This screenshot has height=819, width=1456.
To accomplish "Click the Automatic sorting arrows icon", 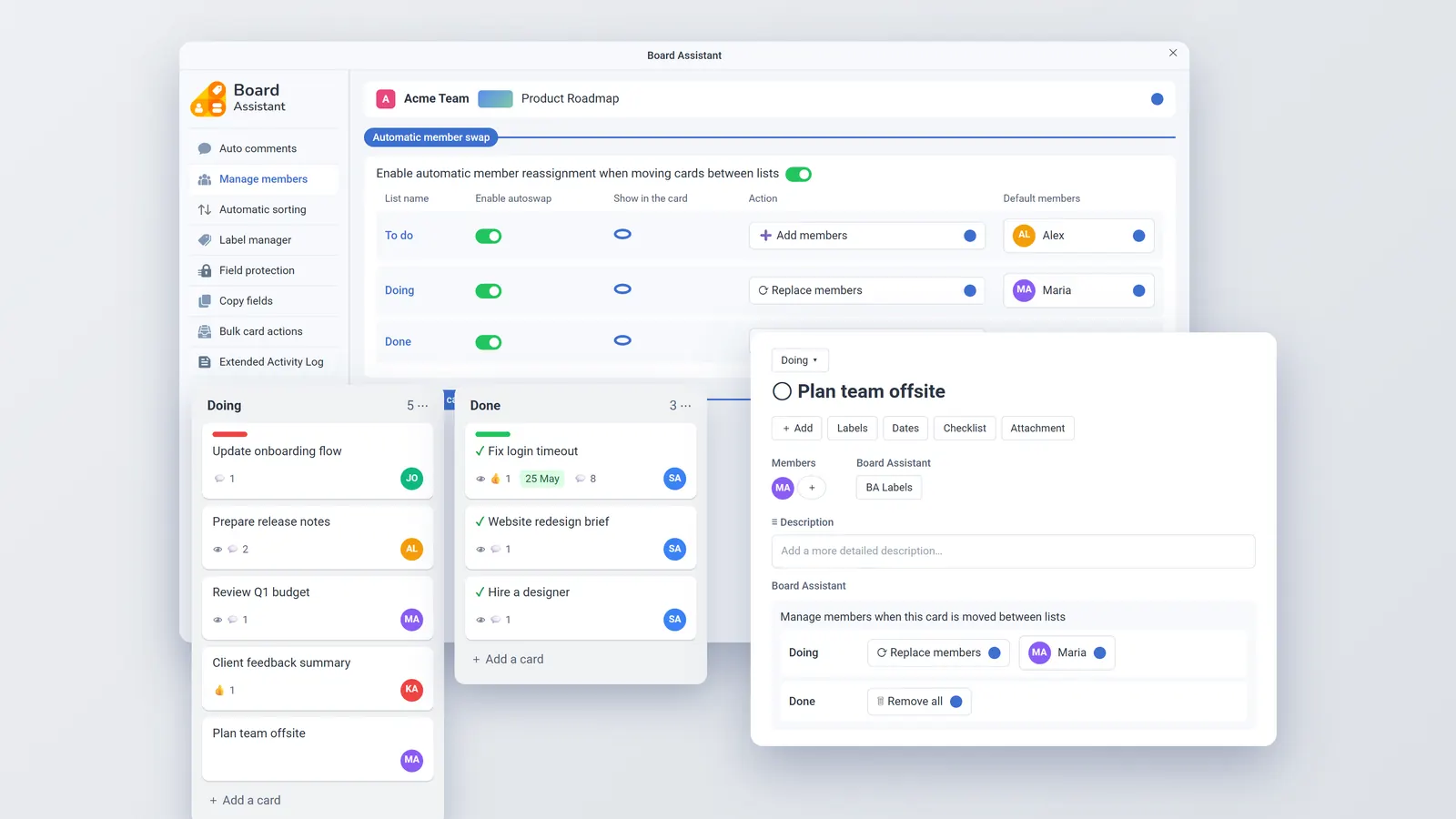I will tap(205, 209).
